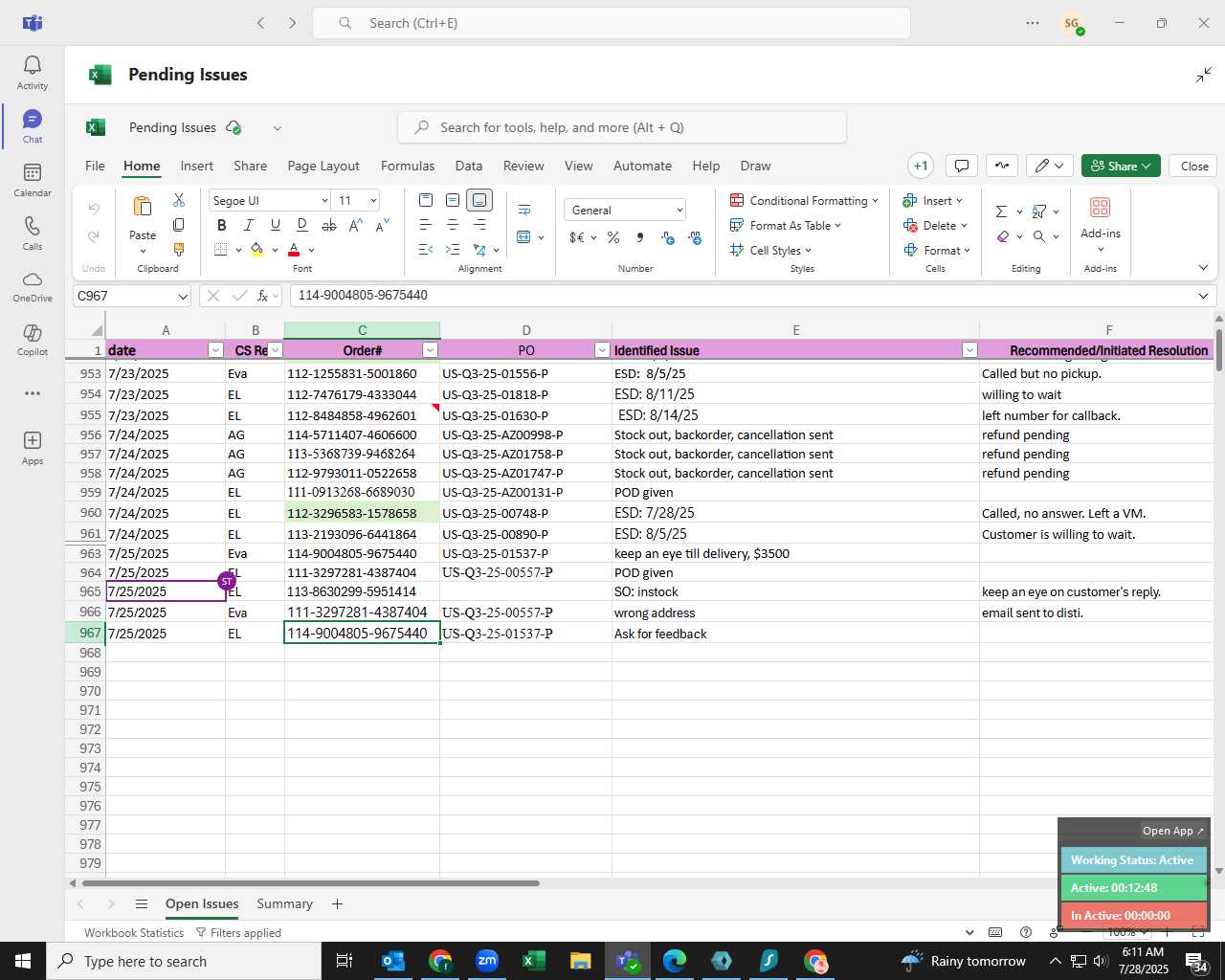Open the Home ribbon tab

tap(142, 166)
